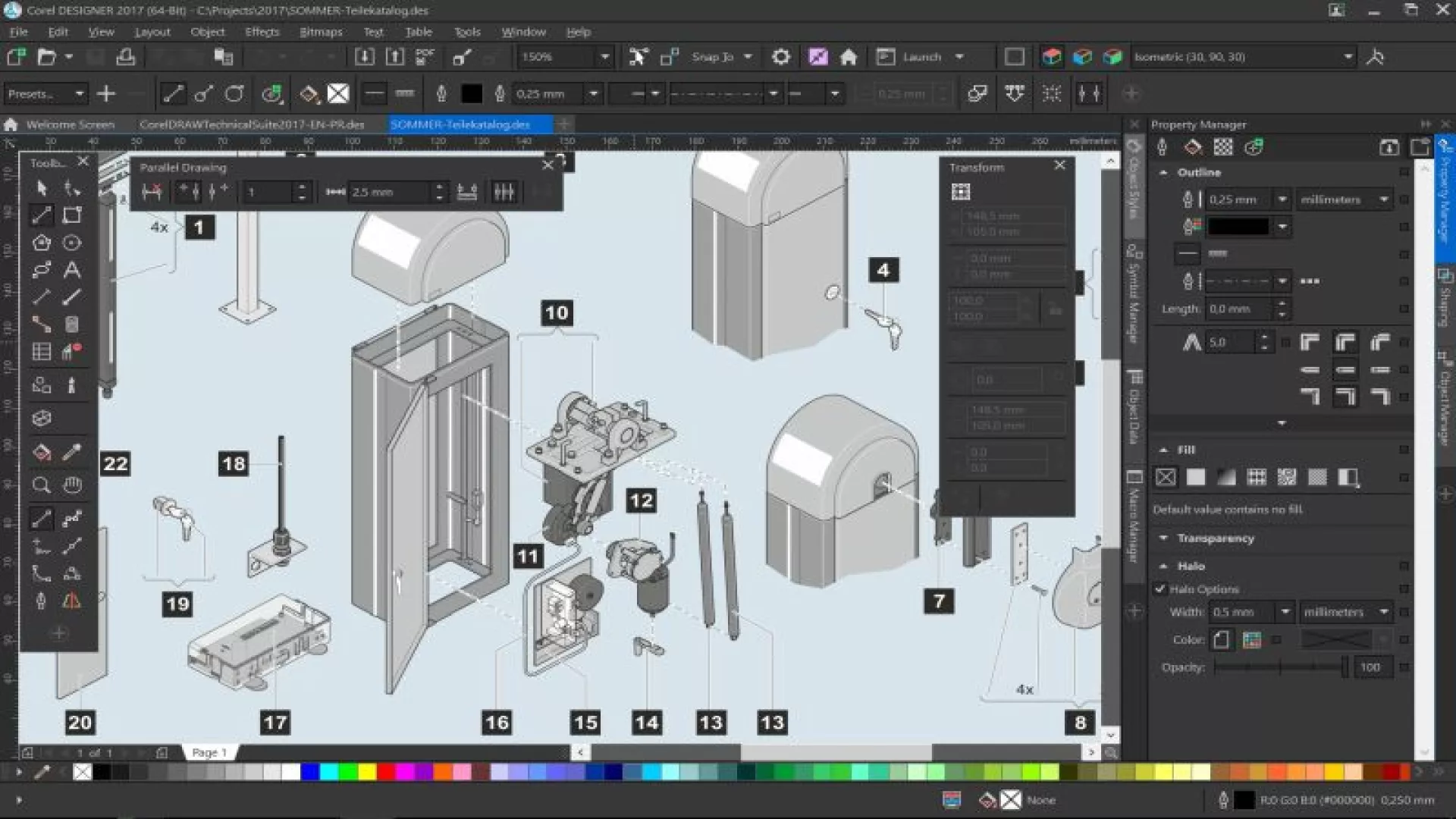Switch to the Welcome Screen tab

point(69,124)
